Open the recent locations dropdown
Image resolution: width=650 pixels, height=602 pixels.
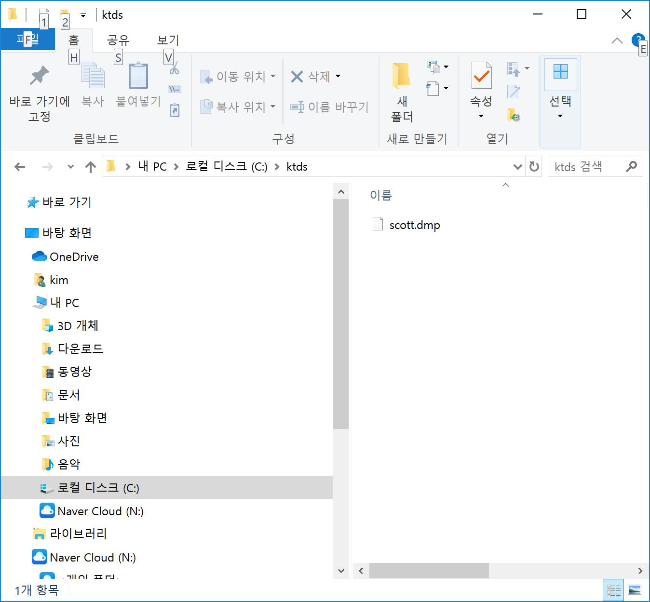(71, 167)
